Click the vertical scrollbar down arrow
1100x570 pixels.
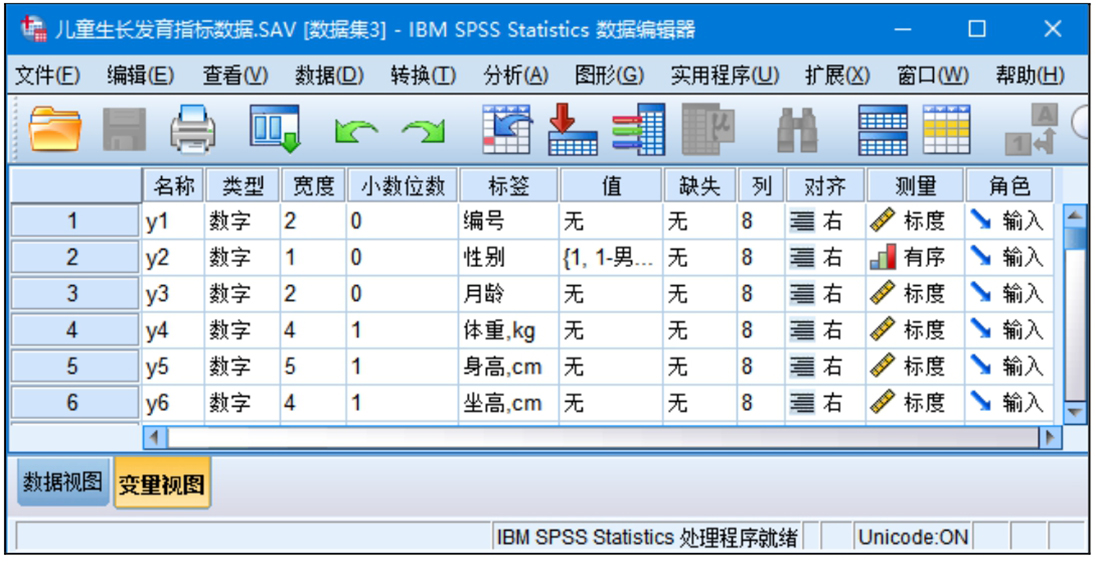point(1075,412)
